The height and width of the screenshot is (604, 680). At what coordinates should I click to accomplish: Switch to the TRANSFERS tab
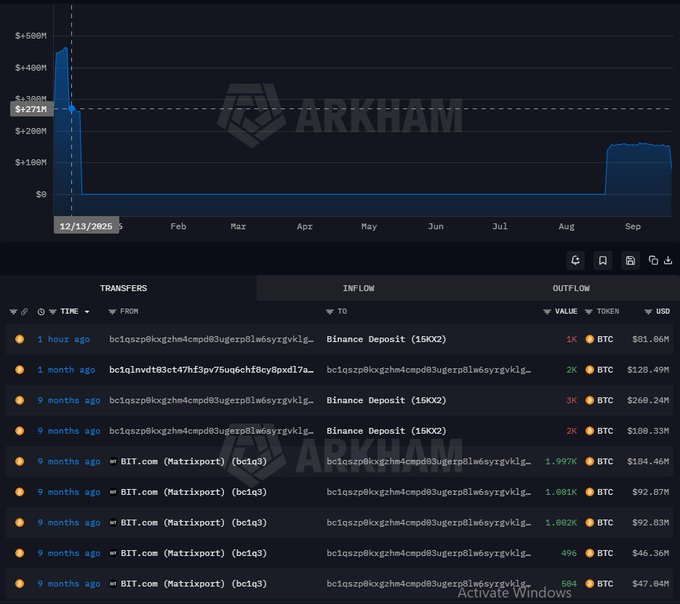[124, 288]
